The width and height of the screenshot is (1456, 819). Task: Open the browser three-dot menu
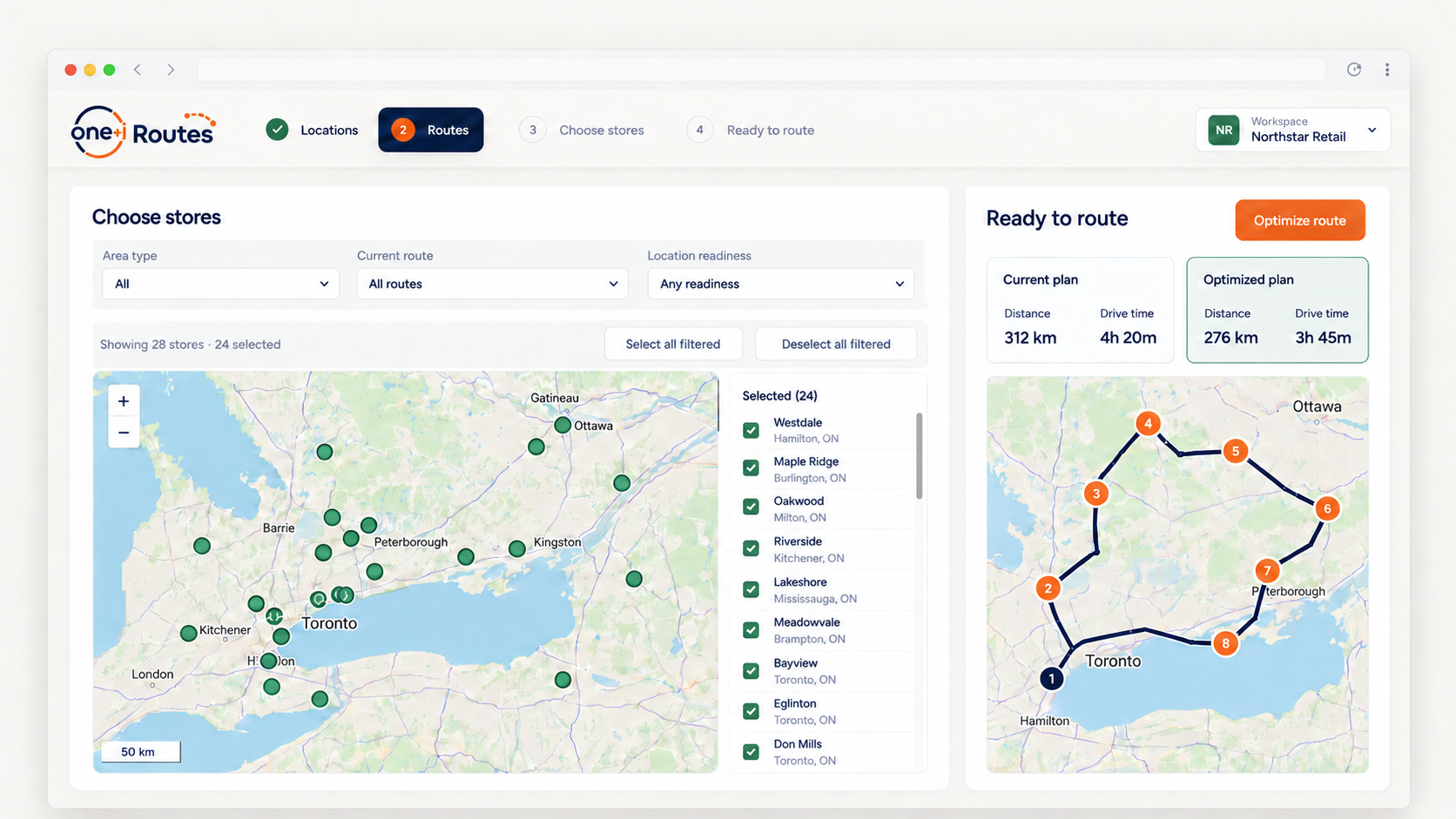pos(1387,70)
